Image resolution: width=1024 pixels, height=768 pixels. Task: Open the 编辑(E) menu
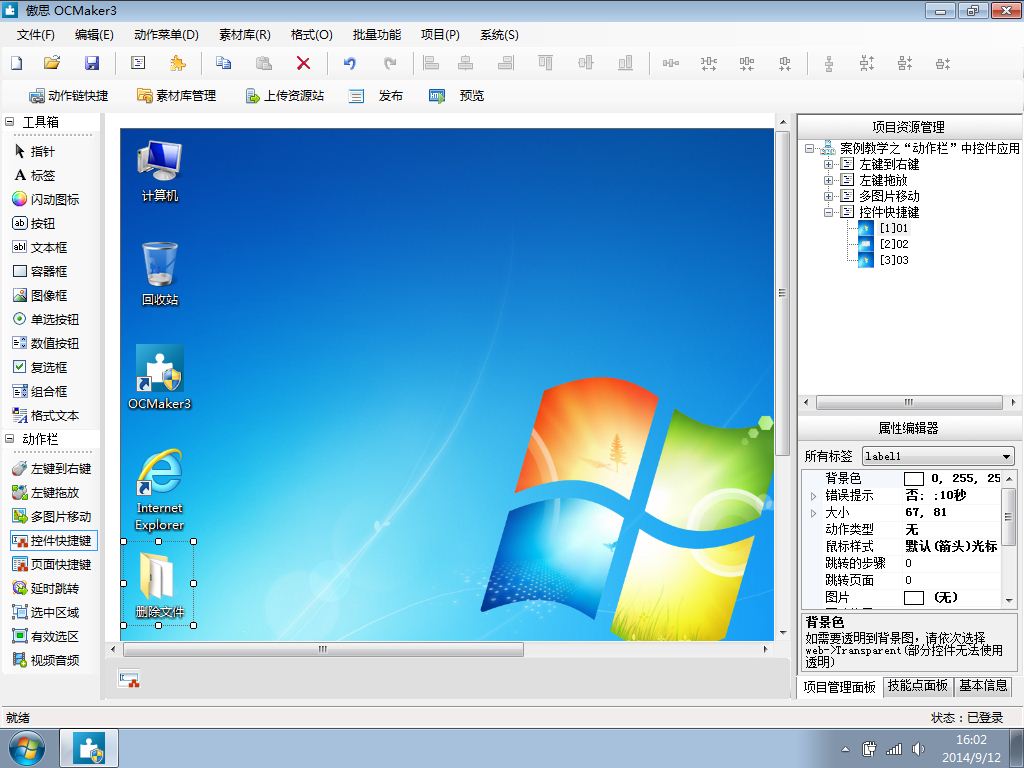94,35
